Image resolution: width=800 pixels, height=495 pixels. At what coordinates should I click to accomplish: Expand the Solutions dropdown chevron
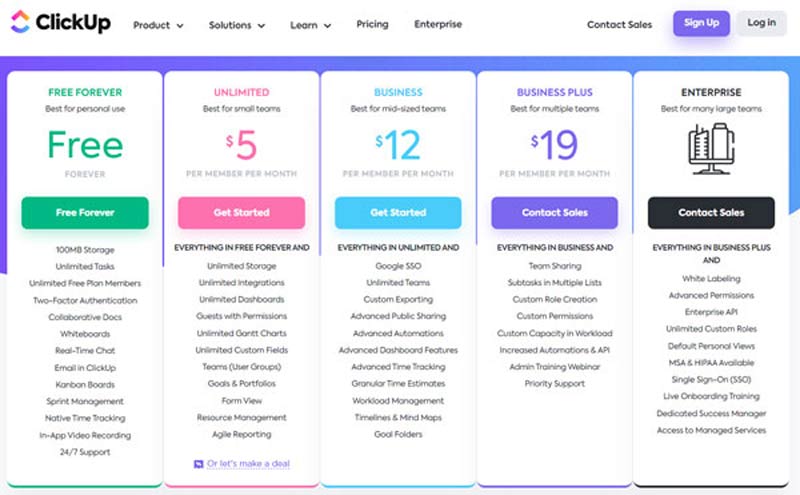[261, 26]
